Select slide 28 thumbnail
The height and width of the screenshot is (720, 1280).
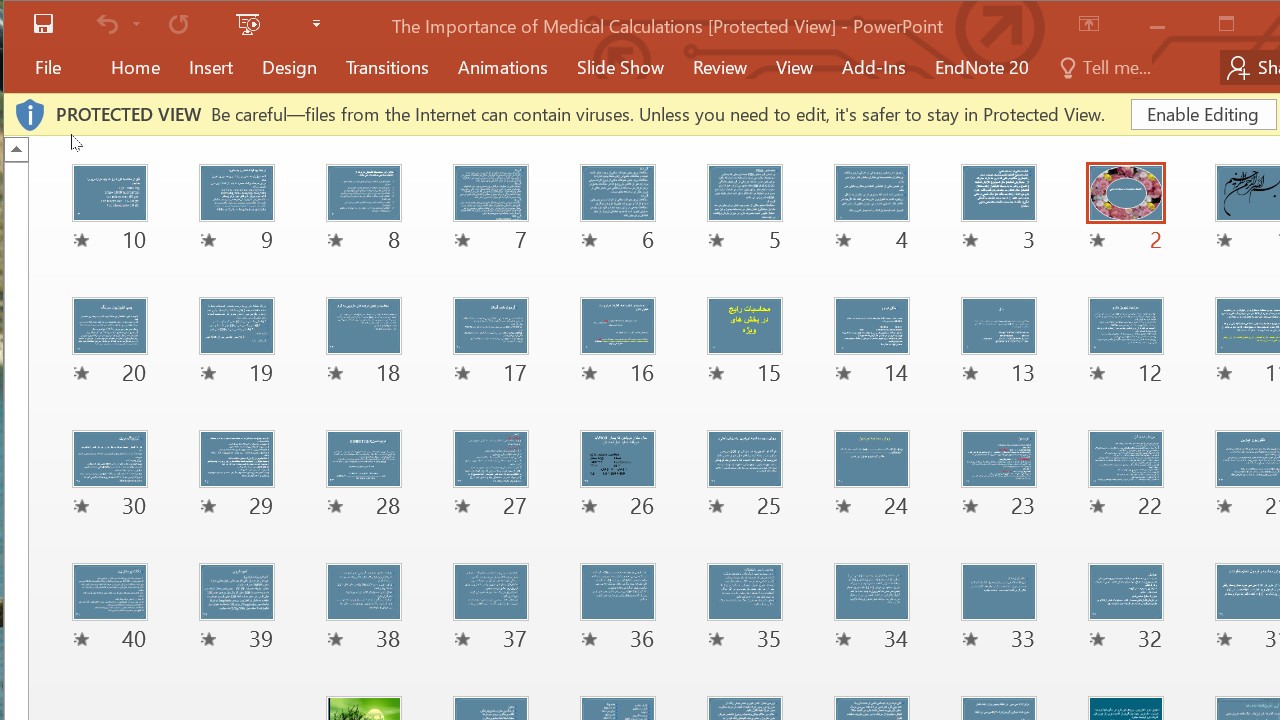click(x=364, y=459)
